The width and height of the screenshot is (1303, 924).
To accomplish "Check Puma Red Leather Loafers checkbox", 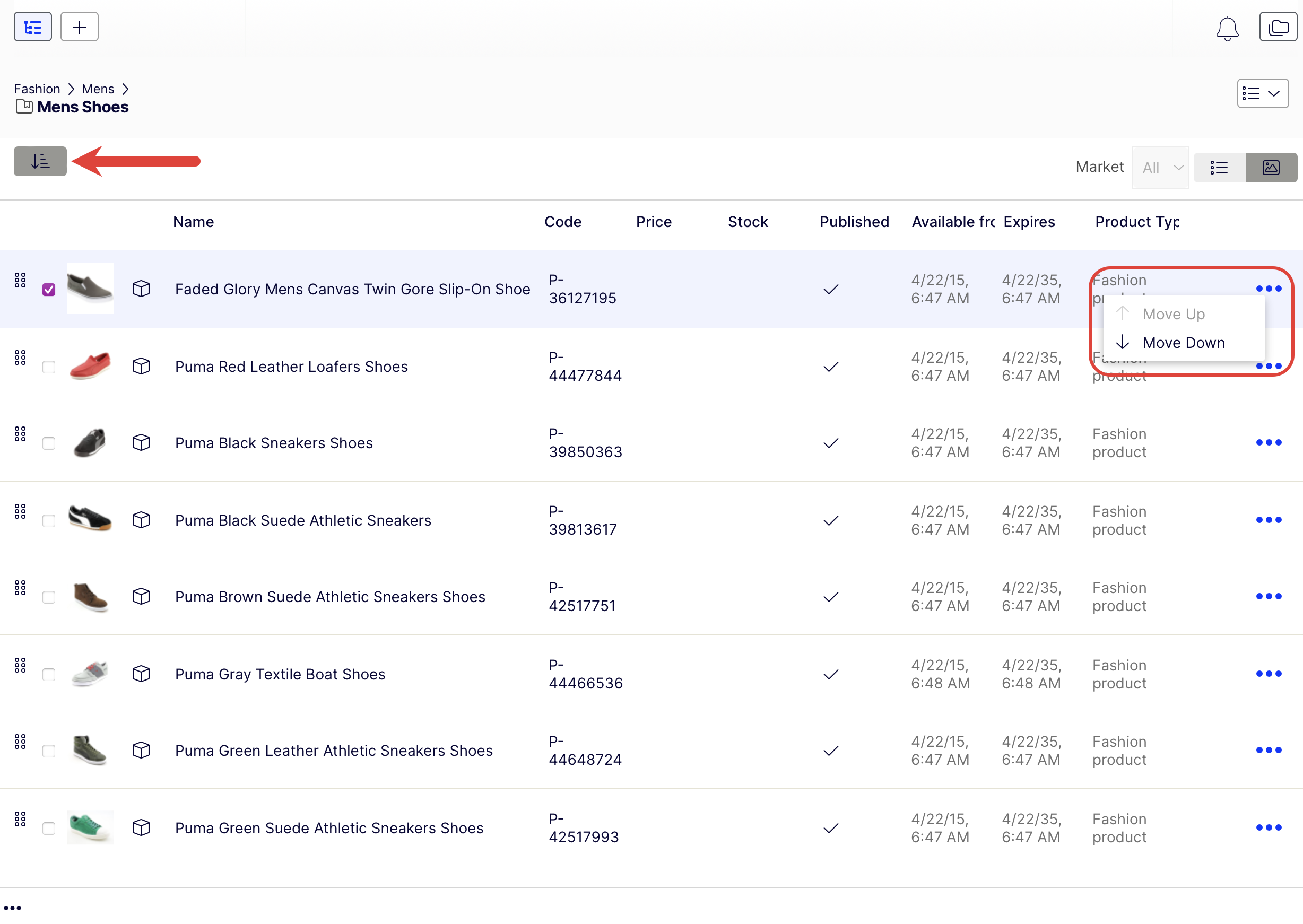I will [x=49, y=367].
